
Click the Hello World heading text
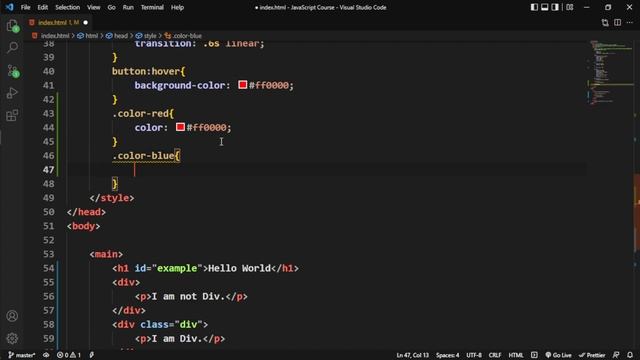coord(240,268)
